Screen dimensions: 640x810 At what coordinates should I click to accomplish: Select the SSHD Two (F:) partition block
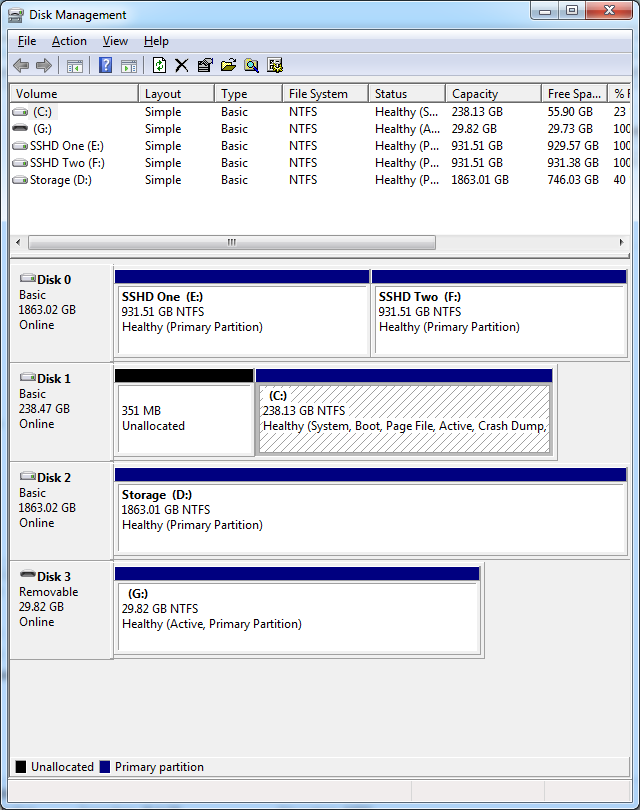point(499,313)
